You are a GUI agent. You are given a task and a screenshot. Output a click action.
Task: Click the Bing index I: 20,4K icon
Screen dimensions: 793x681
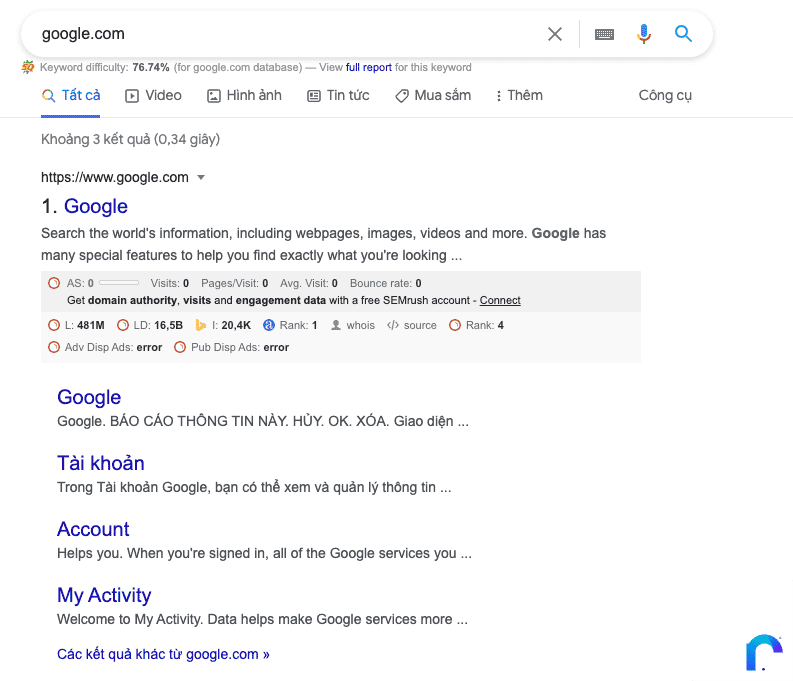(x=201, y=325)
